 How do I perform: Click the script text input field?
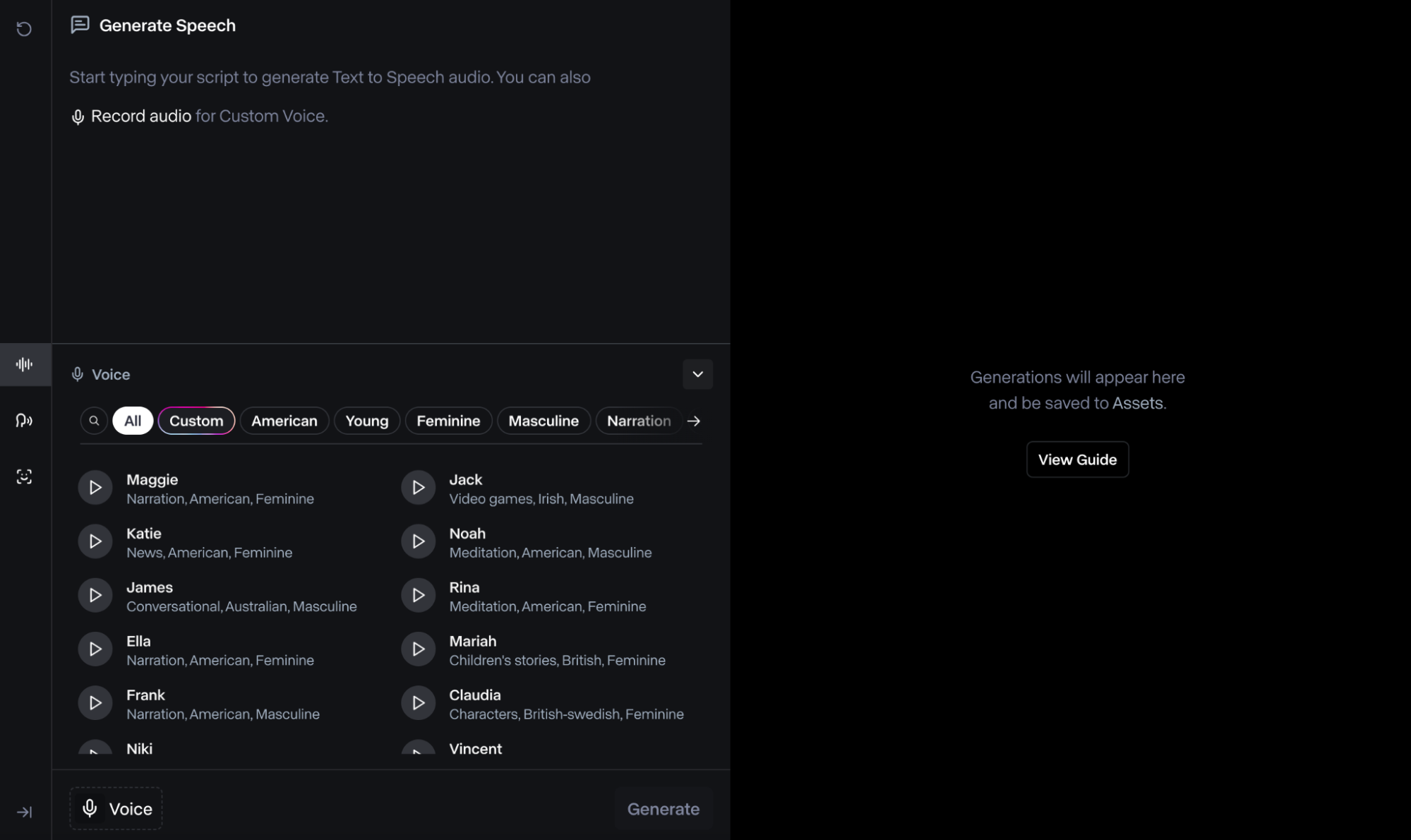click(x=390, y=200)
